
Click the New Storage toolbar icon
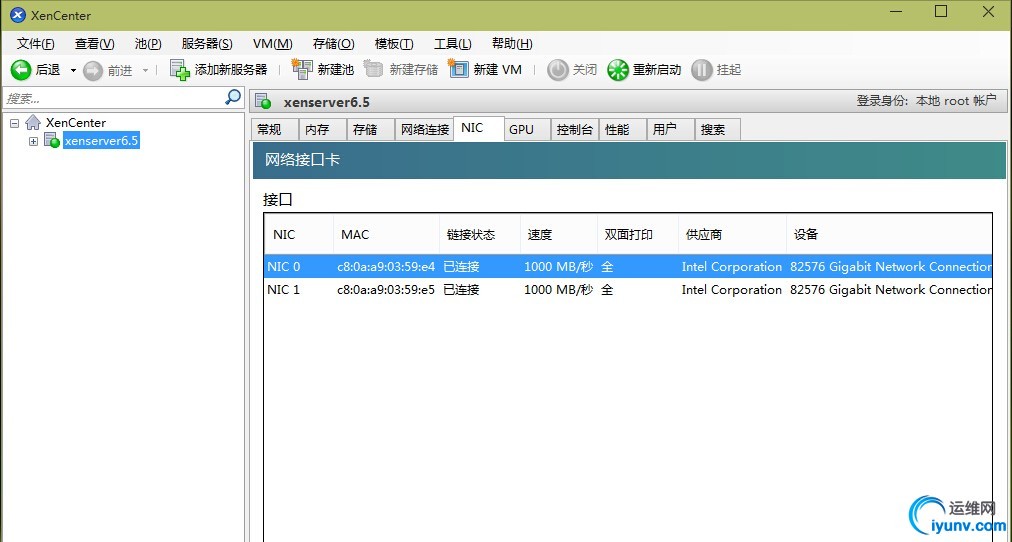(373, 69)
